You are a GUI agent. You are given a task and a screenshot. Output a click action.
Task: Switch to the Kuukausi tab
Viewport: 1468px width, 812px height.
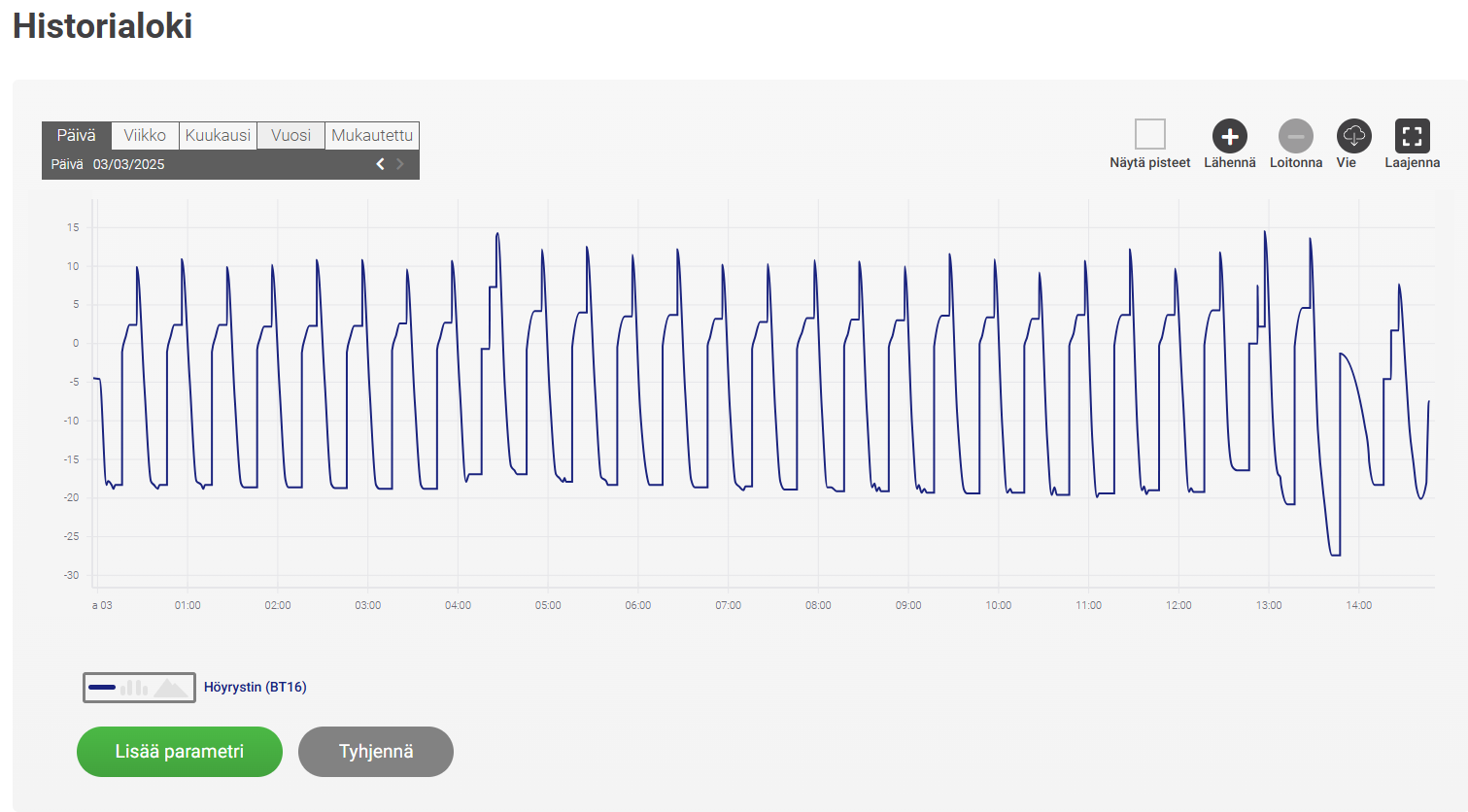[218, 135]
